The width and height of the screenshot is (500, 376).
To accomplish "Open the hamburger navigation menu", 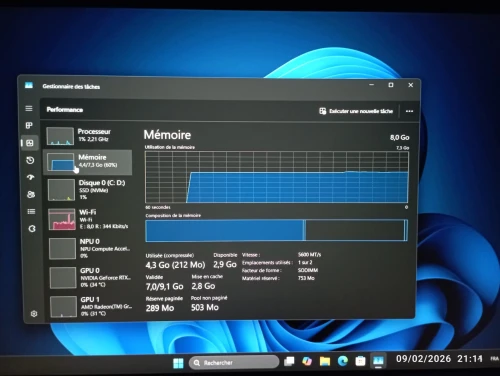I will tap(29, 108).
